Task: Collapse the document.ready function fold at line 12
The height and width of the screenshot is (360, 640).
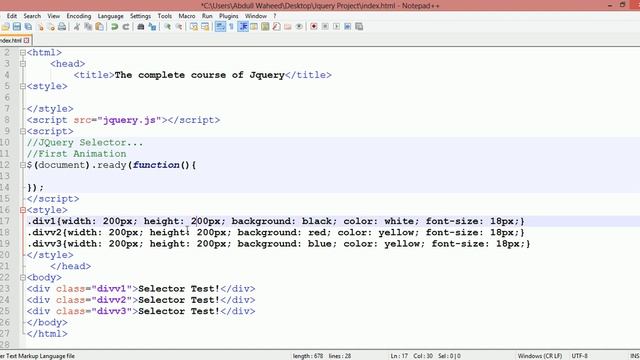Action: [x=23, y=165]
